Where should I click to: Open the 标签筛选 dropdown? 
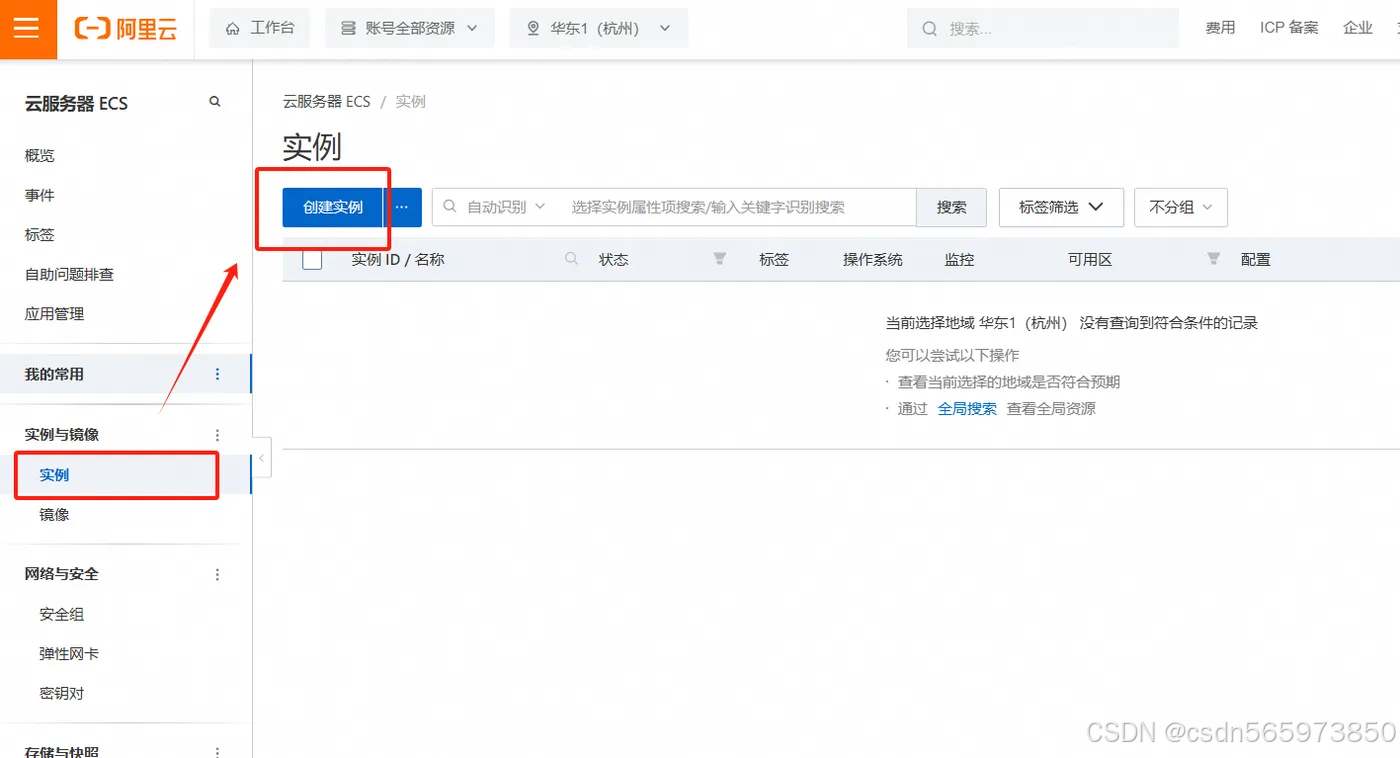(1061, 207)
